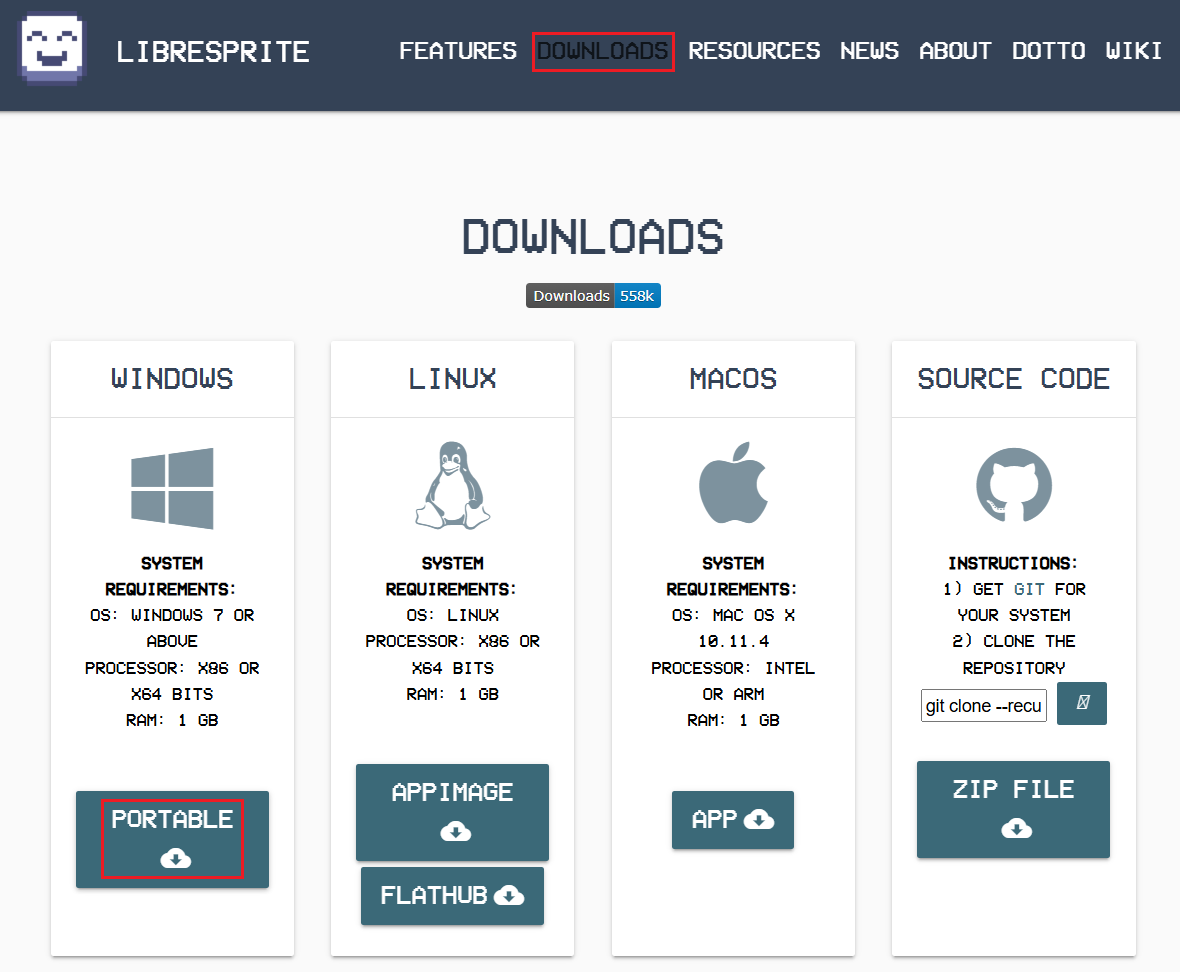The image size is (1180, 972).
Task: Click the large DOWNLOADS page title
Action: 593,237
